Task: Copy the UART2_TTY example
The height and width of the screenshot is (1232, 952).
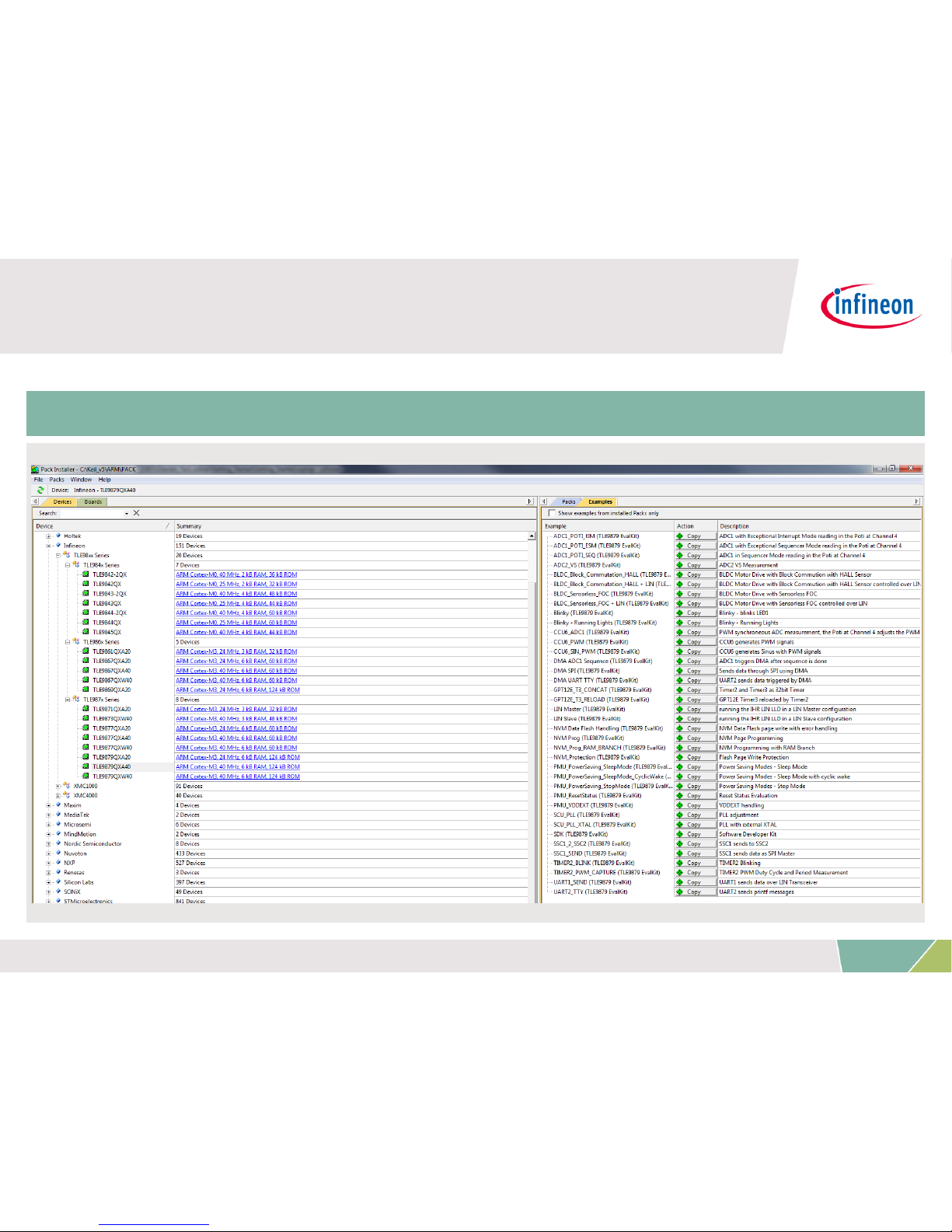Action: coord(694,892)
